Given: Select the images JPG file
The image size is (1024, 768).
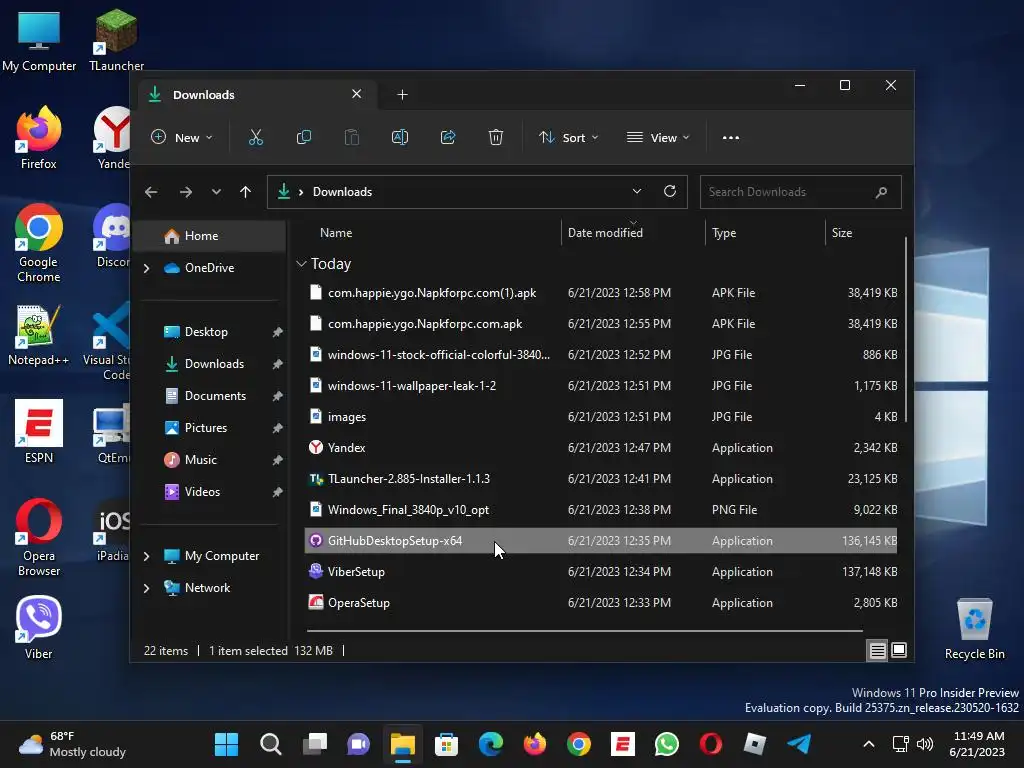Looking at the screenshot, I should (x=601, y=417).
